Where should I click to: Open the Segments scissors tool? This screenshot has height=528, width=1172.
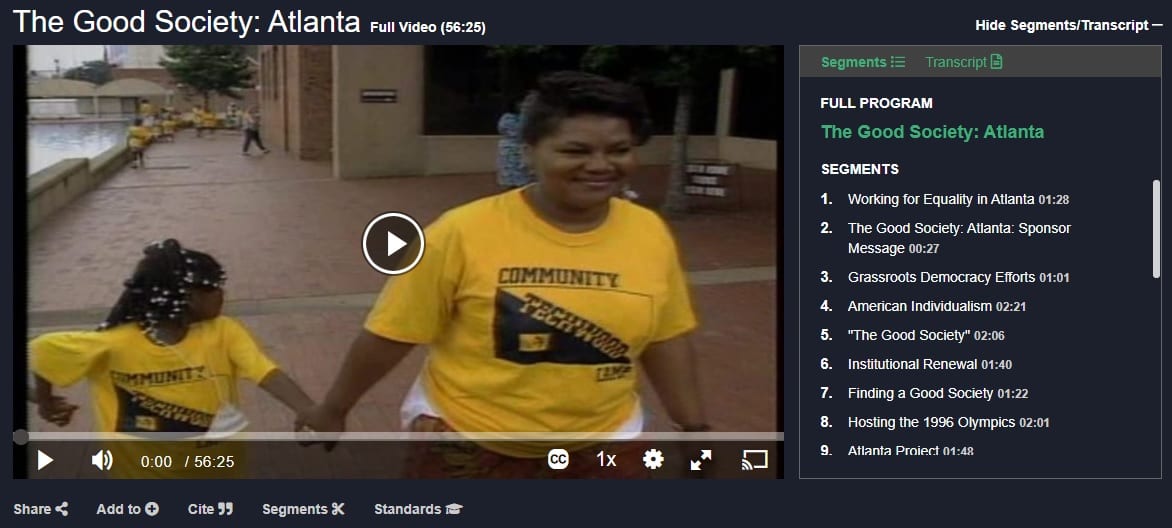point(303,509)
